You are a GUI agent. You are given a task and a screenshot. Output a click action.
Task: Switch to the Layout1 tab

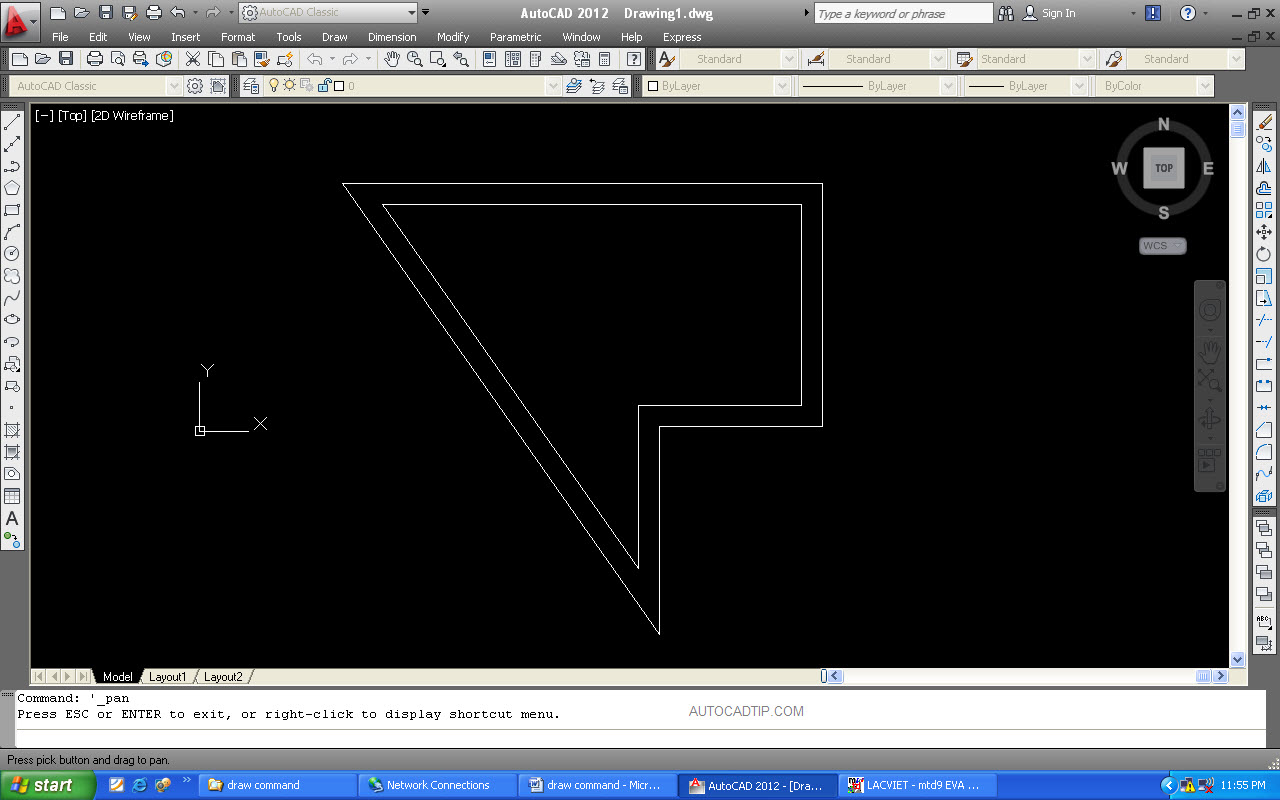(168, 677)
